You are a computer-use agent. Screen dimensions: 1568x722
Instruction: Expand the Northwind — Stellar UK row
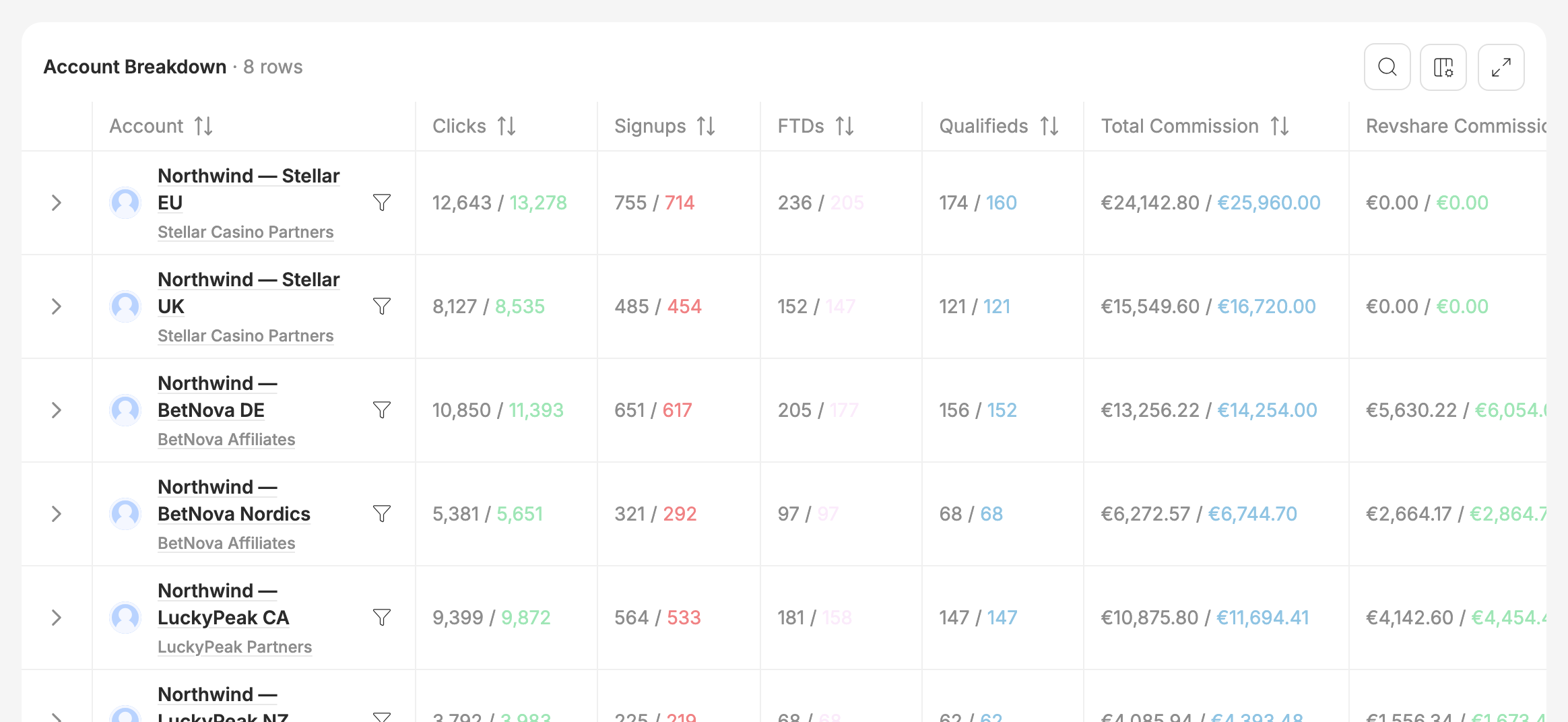pyautogui.click(x=57, y=306)
